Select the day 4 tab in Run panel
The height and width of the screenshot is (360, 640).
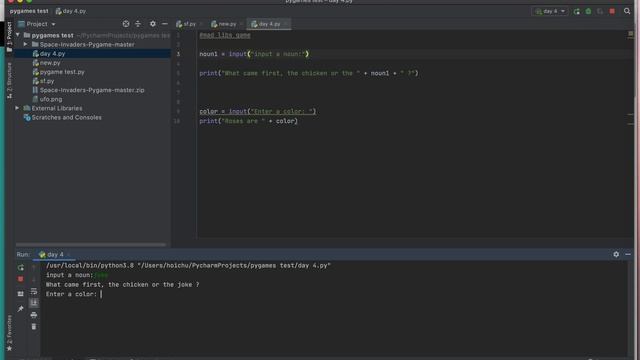tap(51, 255)
